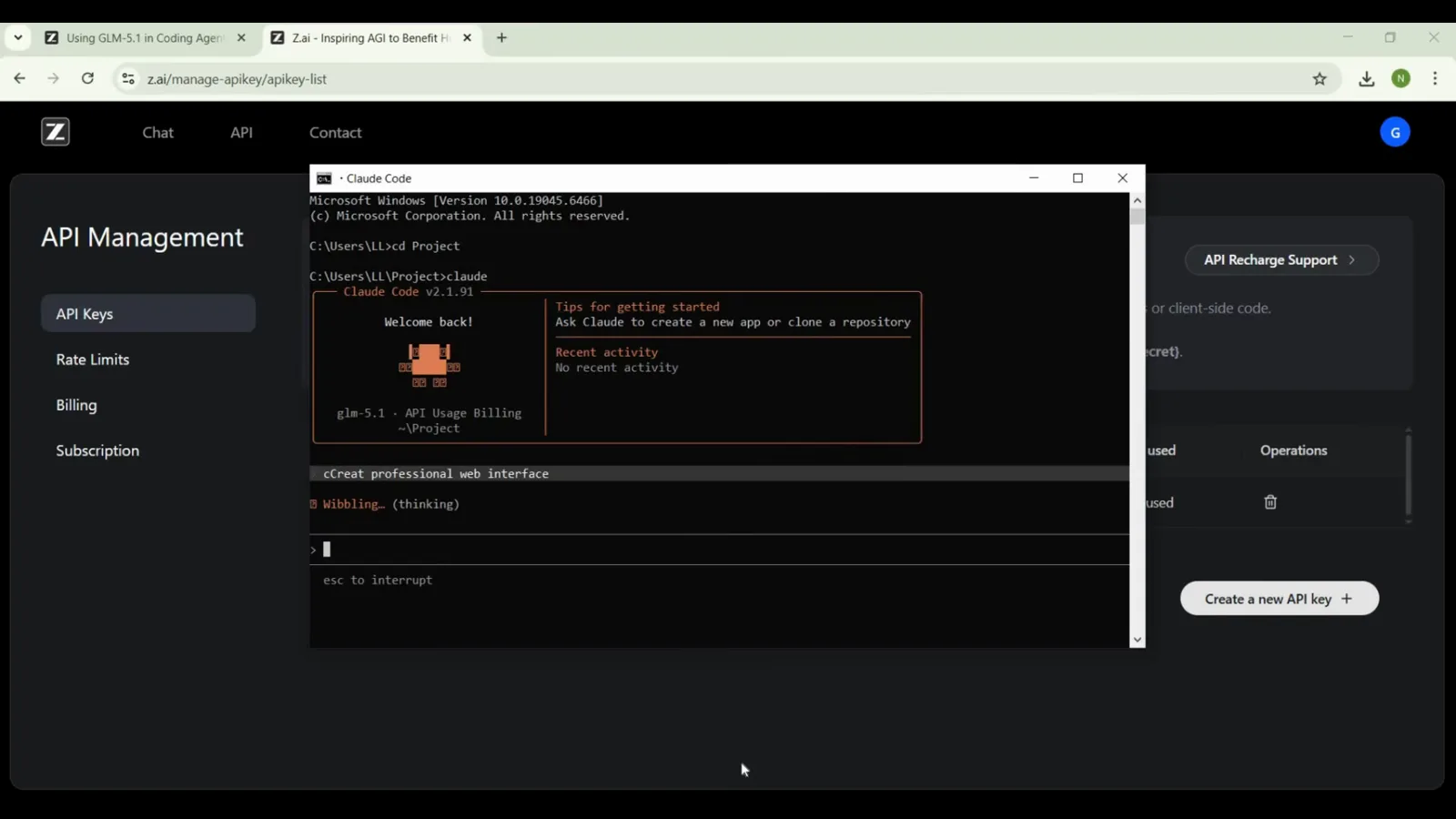Open the Chat menu item

pos(157,133)
